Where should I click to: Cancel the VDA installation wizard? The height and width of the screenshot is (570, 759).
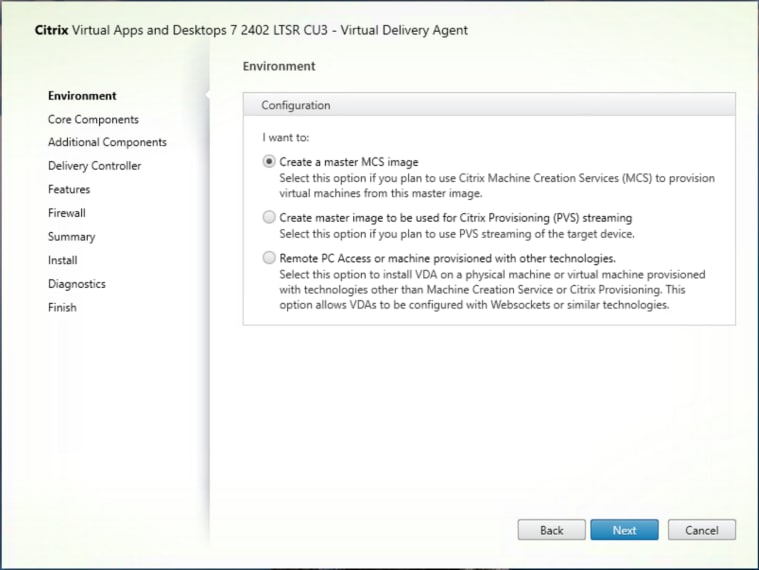(x=701, y=530)
